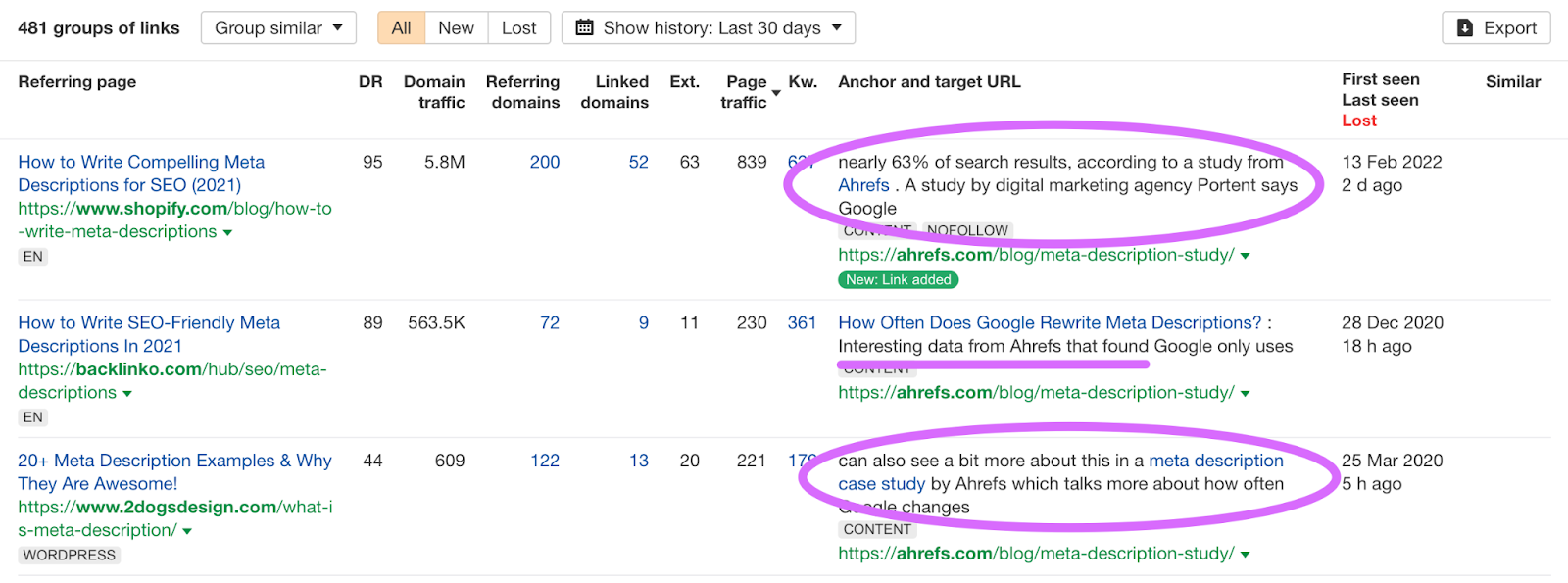Sort by the Linked domains column header
This screenshot has width=1568, height=583.
[614, 92]
